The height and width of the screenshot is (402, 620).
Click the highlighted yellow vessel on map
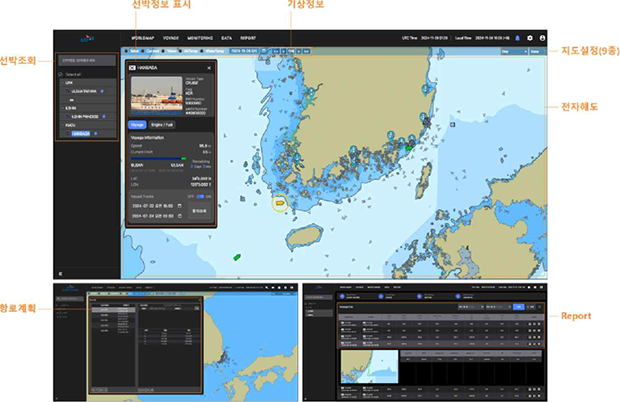280,203
